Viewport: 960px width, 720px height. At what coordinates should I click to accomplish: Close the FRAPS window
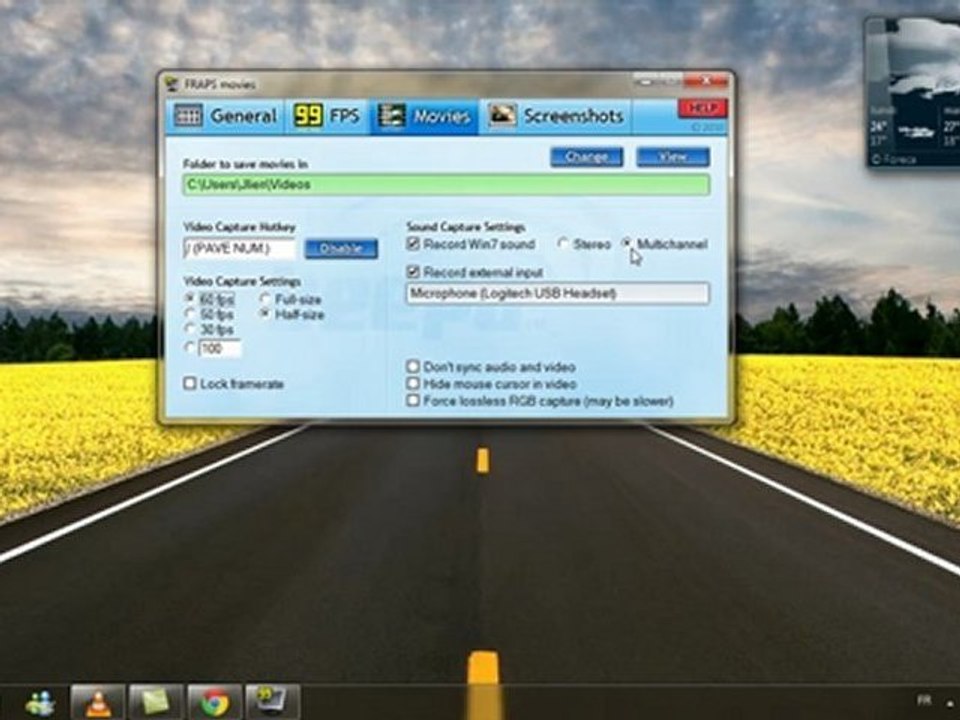[705, 81]
